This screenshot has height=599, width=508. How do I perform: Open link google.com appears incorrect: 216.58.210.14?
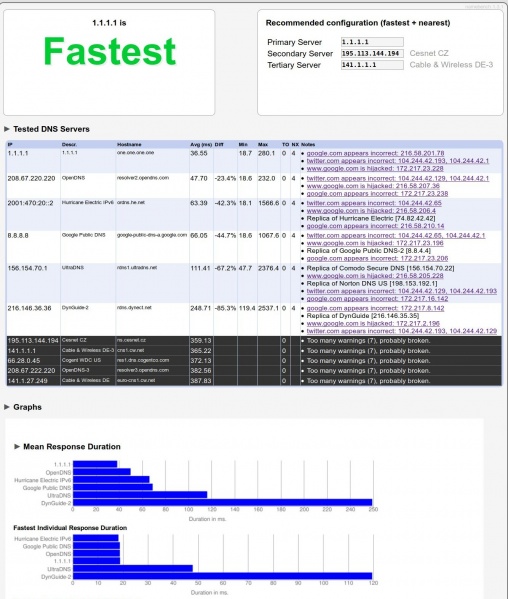tap(375, 226)
